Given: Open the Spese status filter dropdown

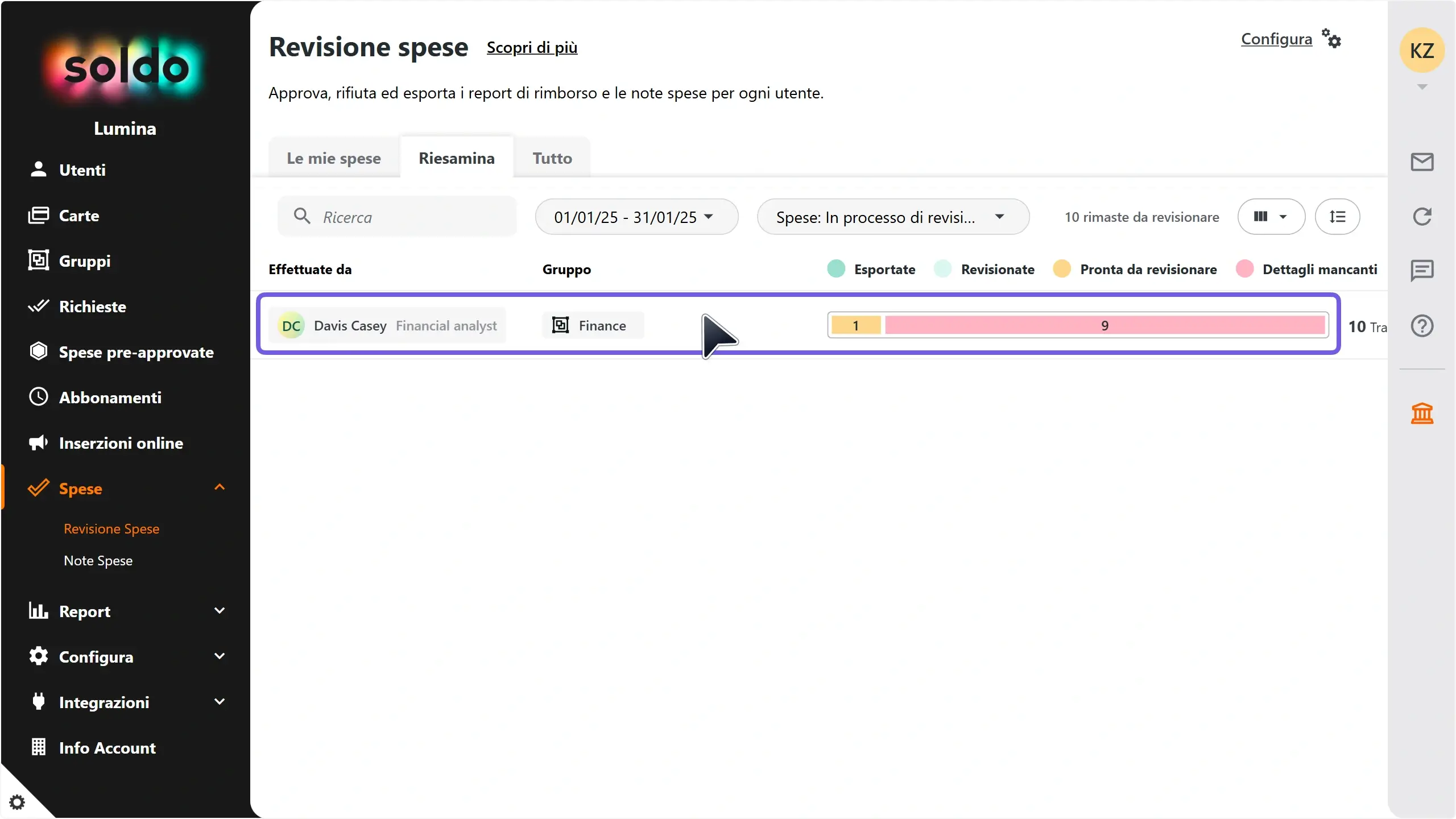Looking at the screenshot, I should (x=893, y=217).
